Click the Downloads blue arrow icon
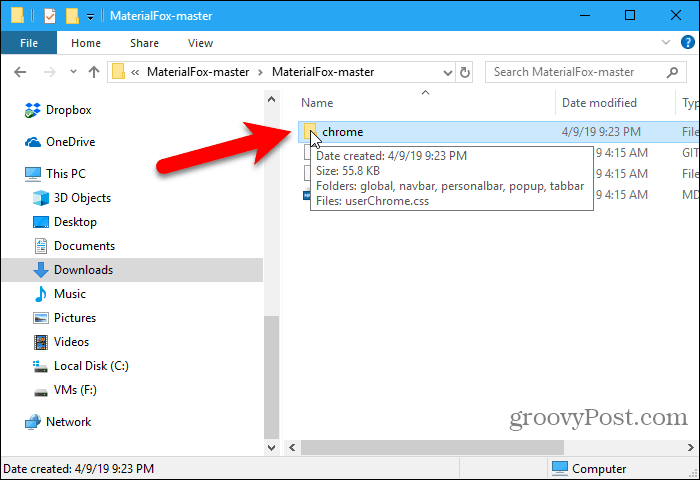 (41, 270)
